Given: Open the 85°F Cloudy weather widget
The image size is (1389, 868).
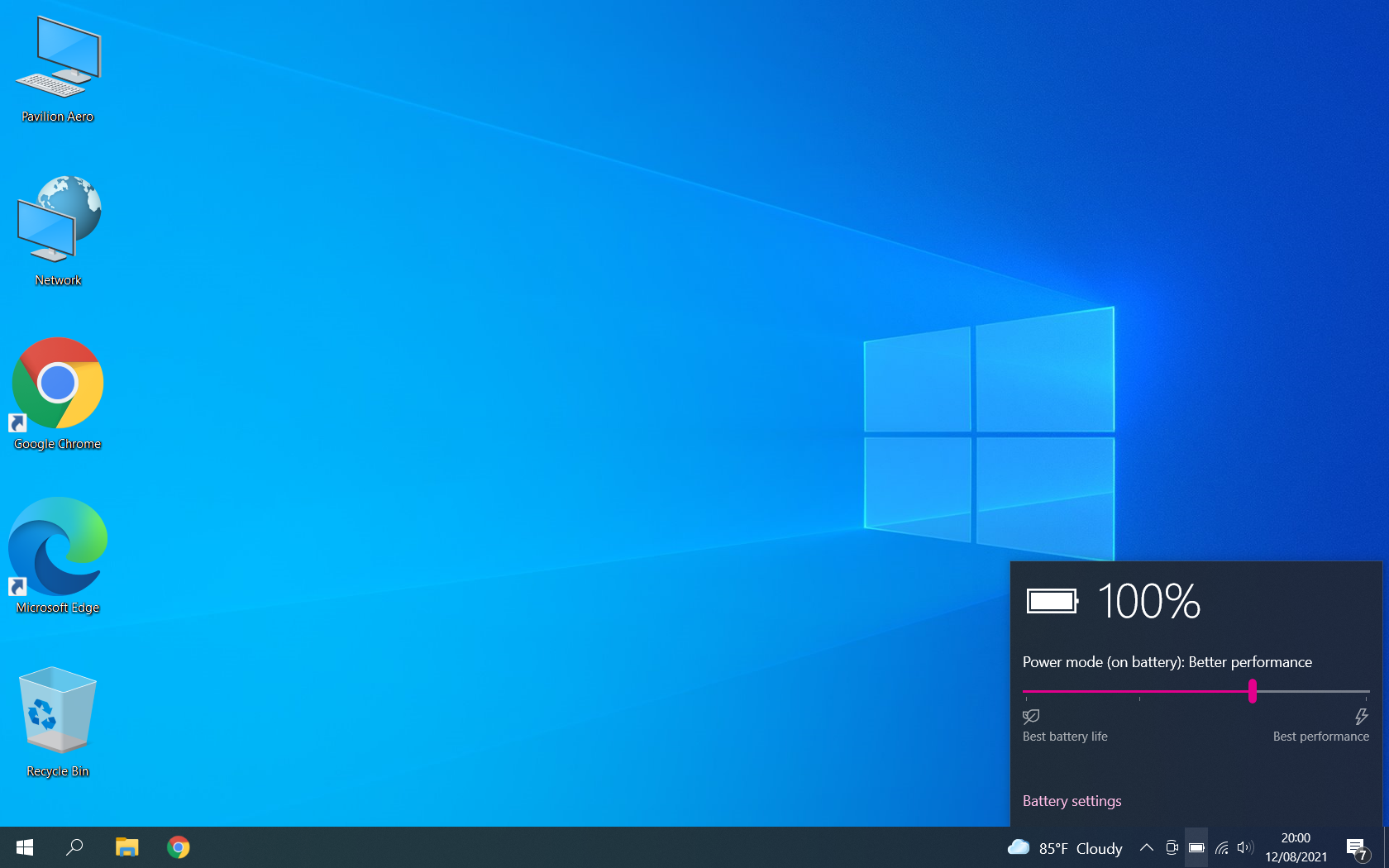Looking at the screenshot, I should coord(1065,848).
